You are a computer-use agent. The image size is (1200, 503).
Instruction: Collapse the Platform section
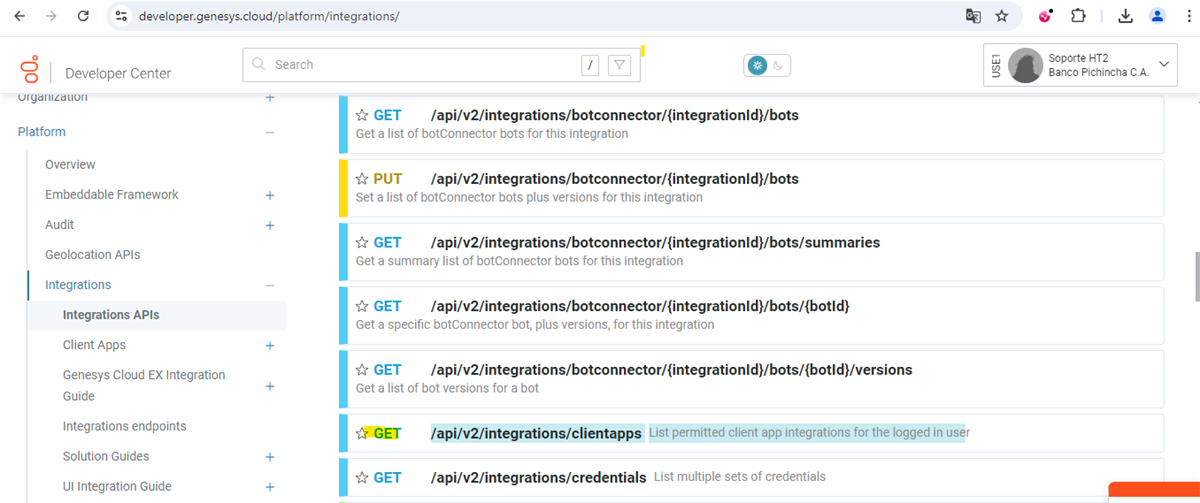coord(269,132)
